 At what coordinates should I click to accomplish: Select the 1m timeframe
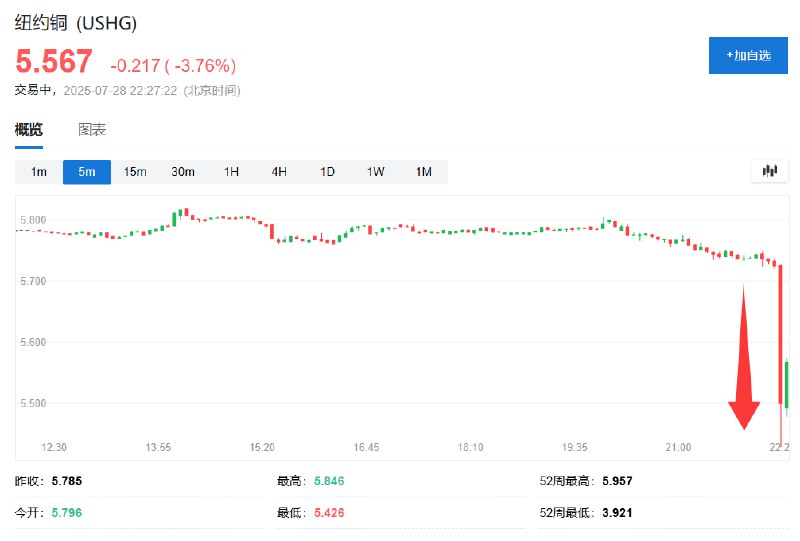pyautogui.click(x=39, y=172)
